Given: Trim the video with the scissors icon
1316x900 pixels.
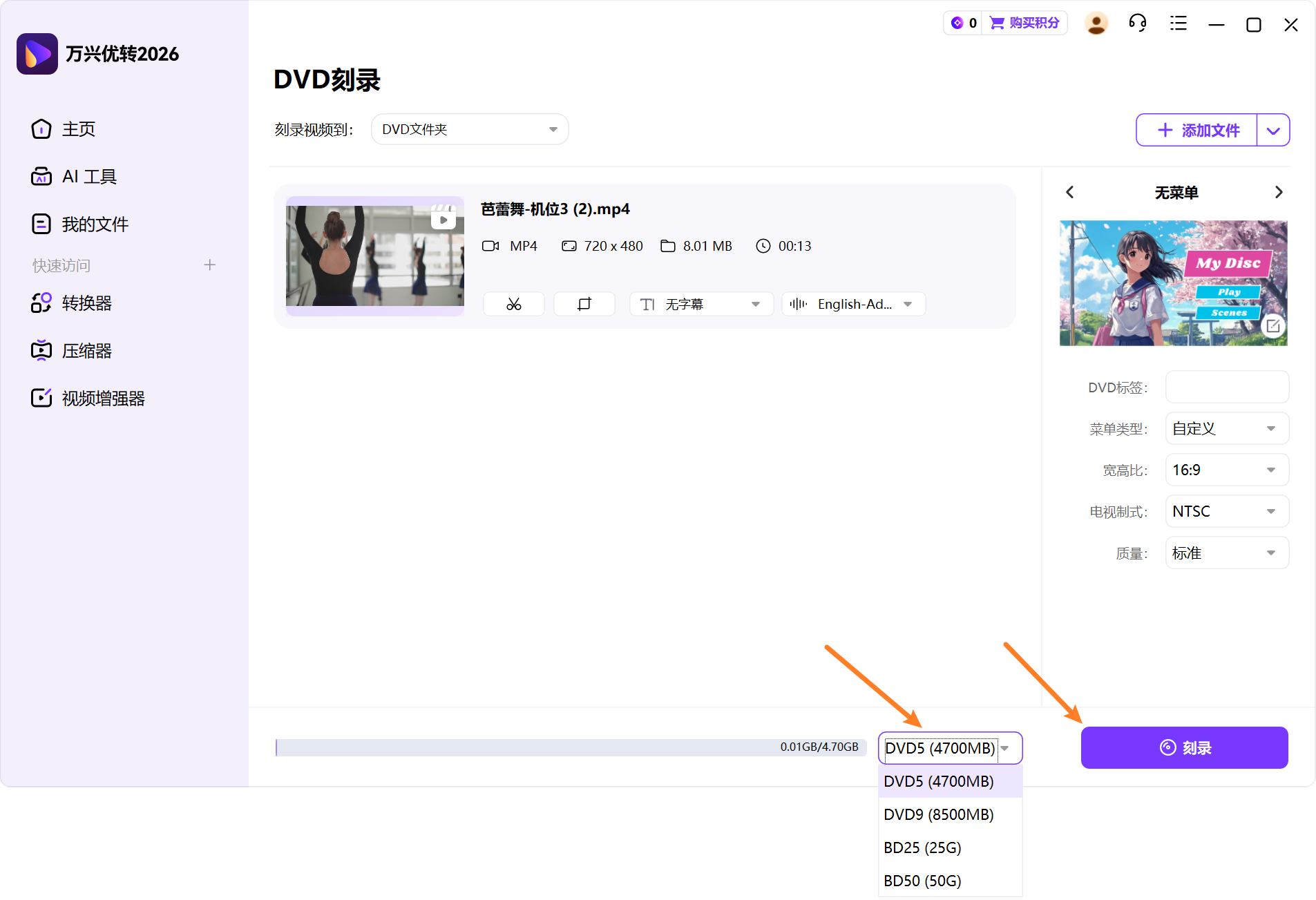Looking at the screenshot, I should click(513, 303).
